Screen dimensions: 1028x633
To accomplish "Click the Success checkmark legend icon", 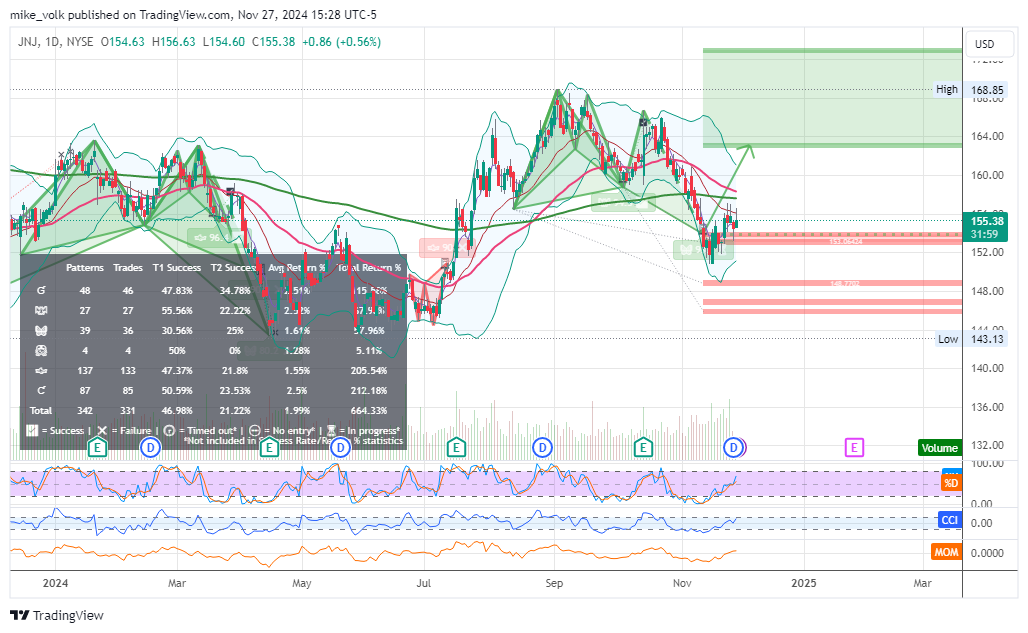I will (31, 431).
